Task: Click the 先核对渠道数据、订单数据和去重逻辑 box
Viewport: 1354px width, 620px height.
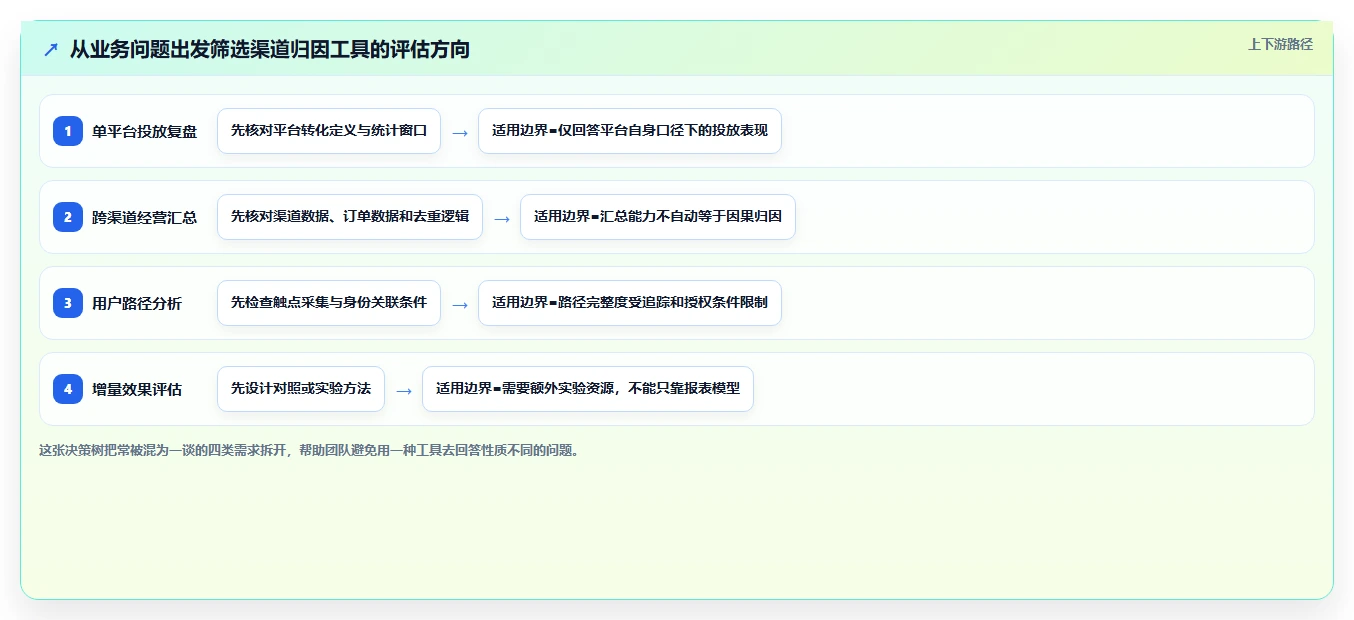Action: [x=350, y=217]
